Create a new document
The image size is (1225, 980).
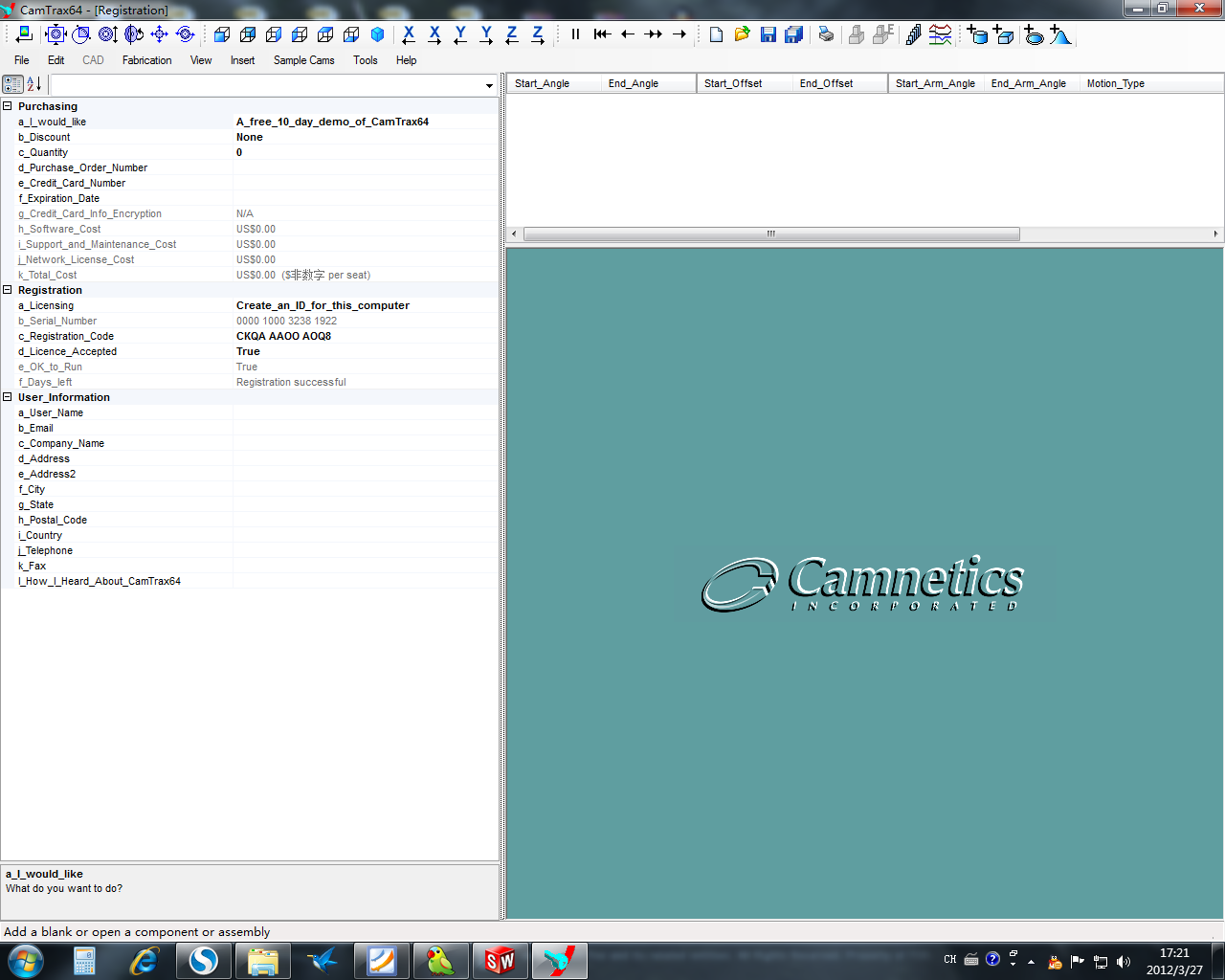coord(716,34)
